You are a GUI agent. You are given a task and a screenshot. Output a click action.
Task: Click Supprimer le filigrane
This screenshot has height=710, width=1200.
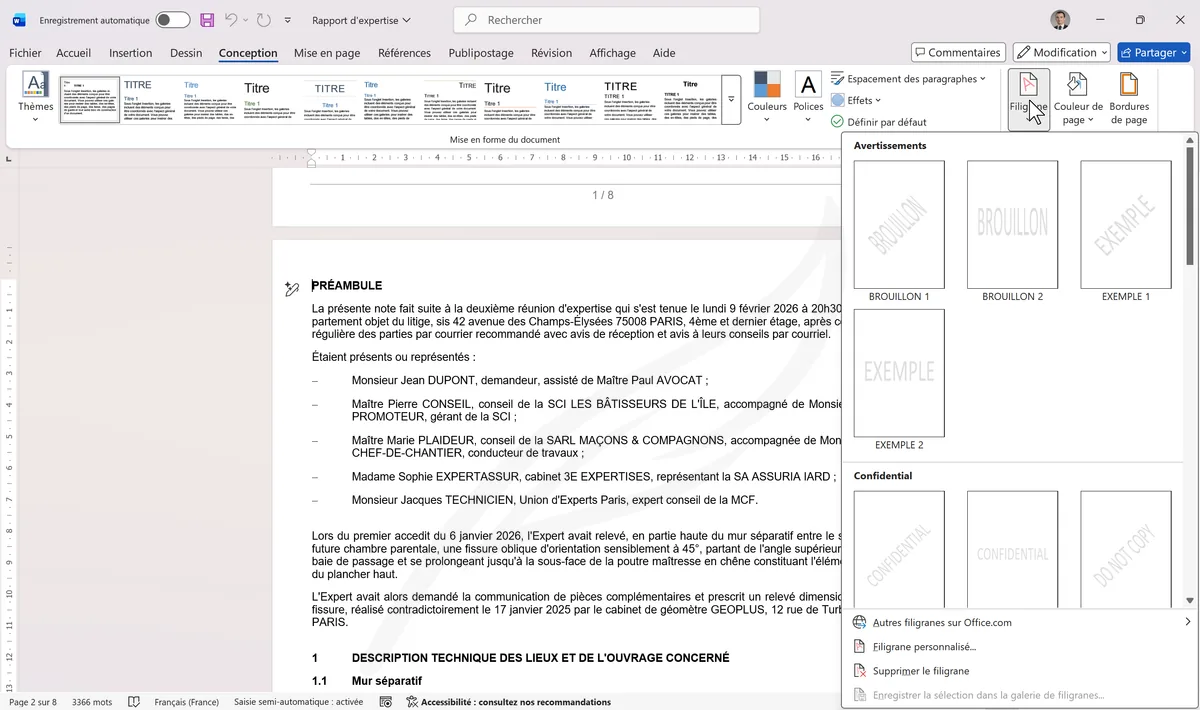(x=920, y=670)
